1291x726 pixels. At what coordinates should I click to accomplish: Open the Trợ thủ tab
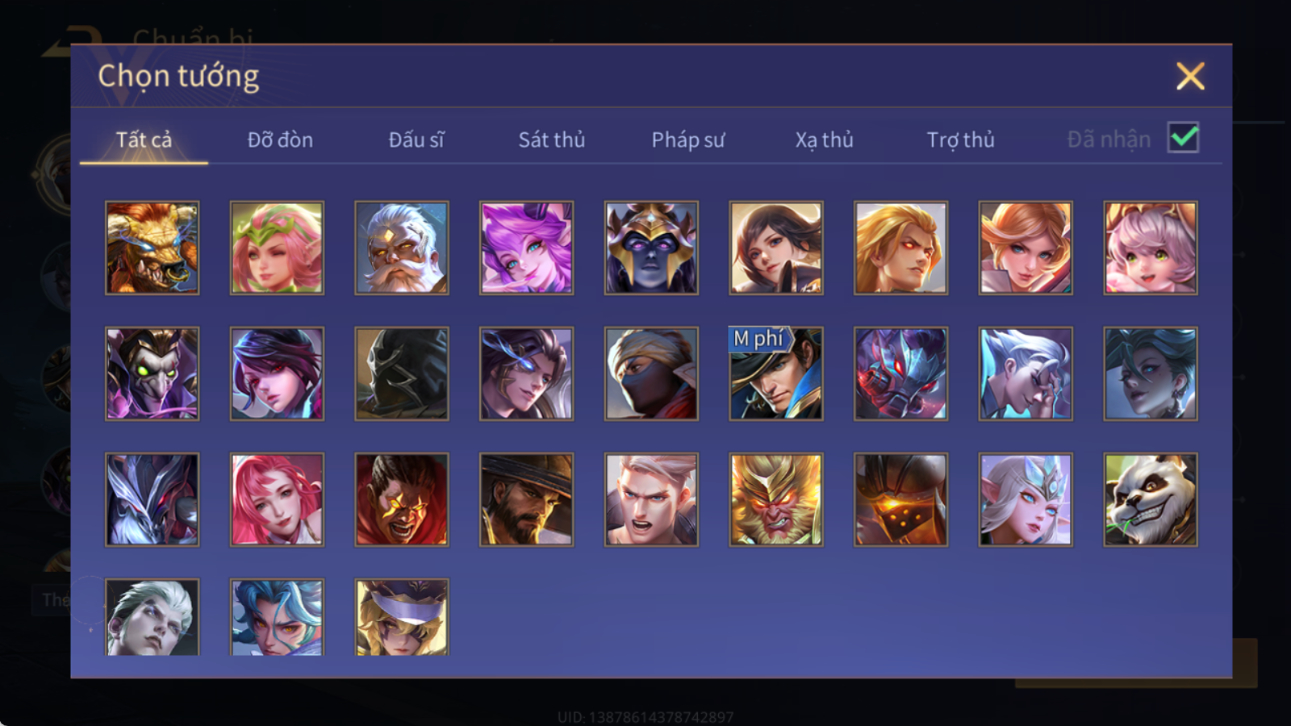[x=960, y=140]
